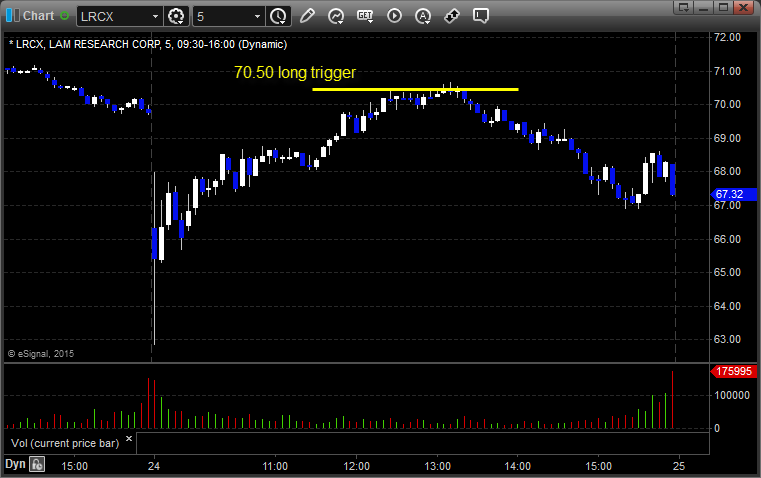Click the symbol link arrows icon

pyautogui.click(x=452, y=16)
